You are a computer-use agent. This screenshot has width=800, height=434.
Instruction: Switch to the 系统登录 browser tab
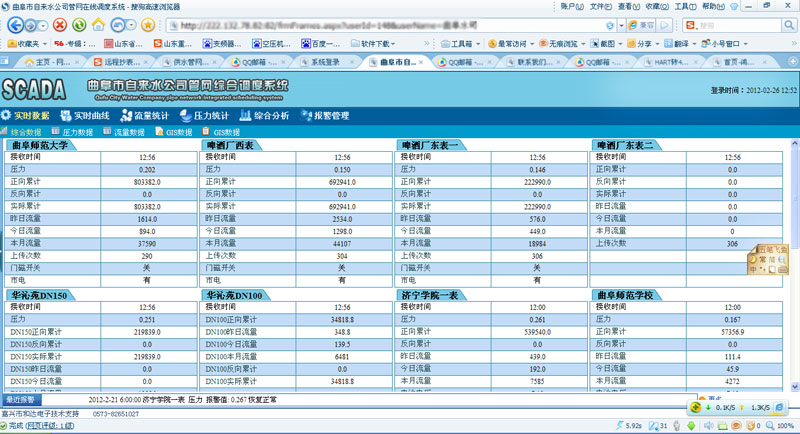(x=326, y=62)
